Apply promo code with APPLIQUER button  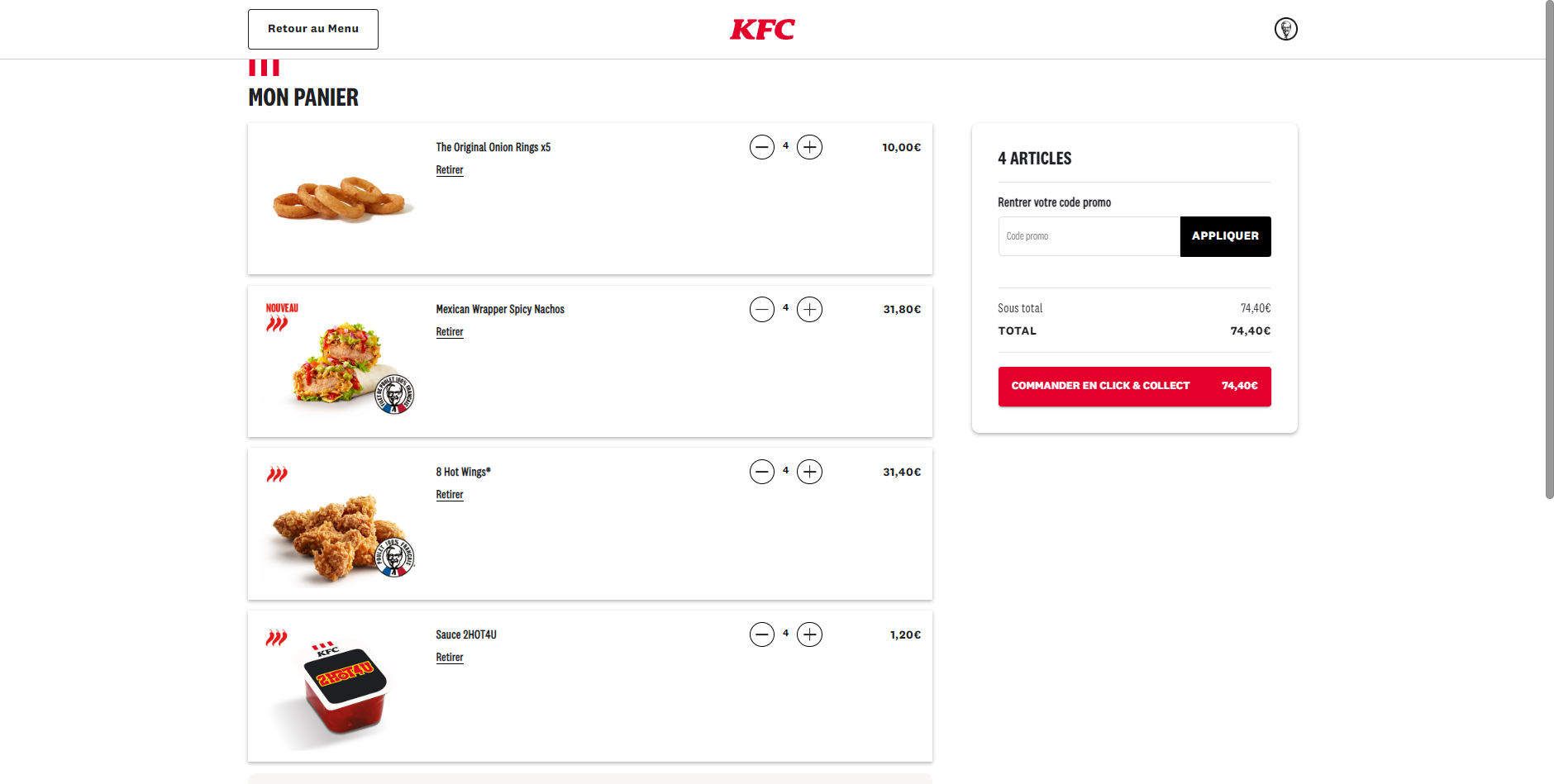click(x=1225, y=236)
